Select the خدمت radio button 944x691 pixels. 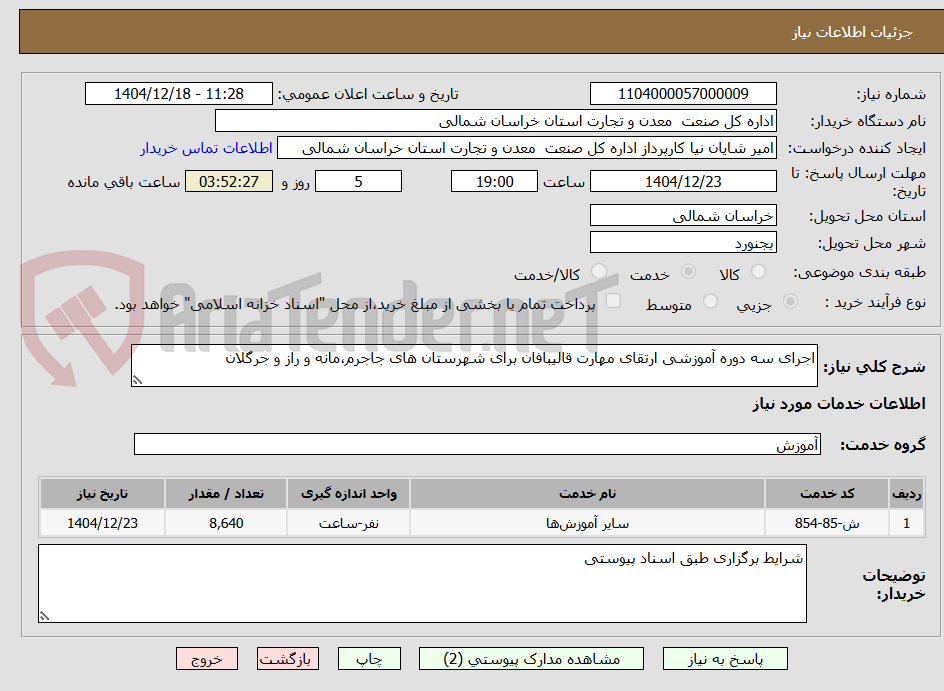pyautogui.click(x=688, y=271)
